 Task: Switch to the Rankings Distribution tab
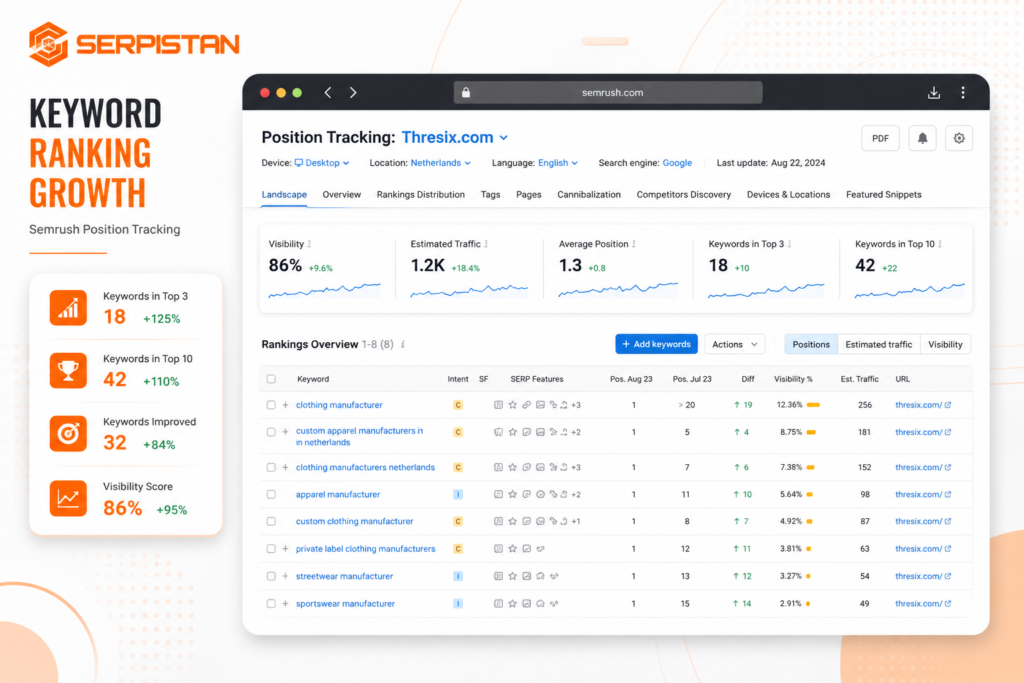[421, 195]
